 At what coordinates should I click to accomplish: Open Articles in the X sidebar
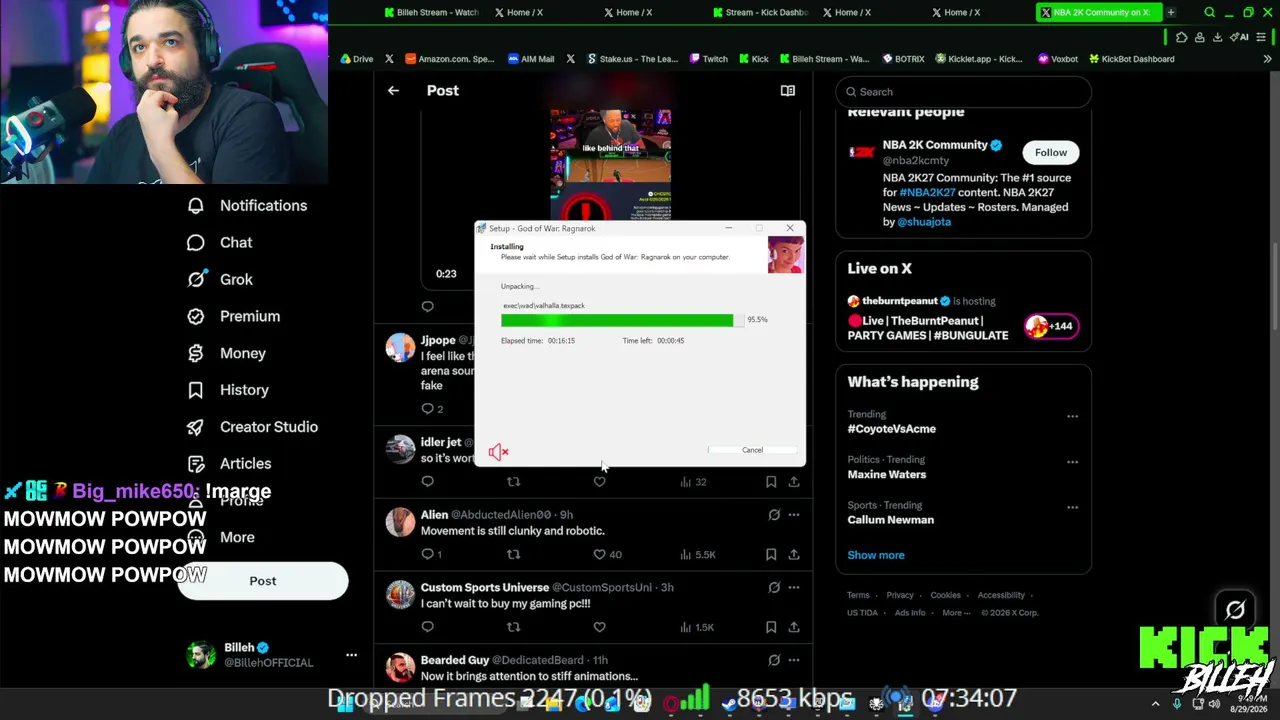[230, 464]
